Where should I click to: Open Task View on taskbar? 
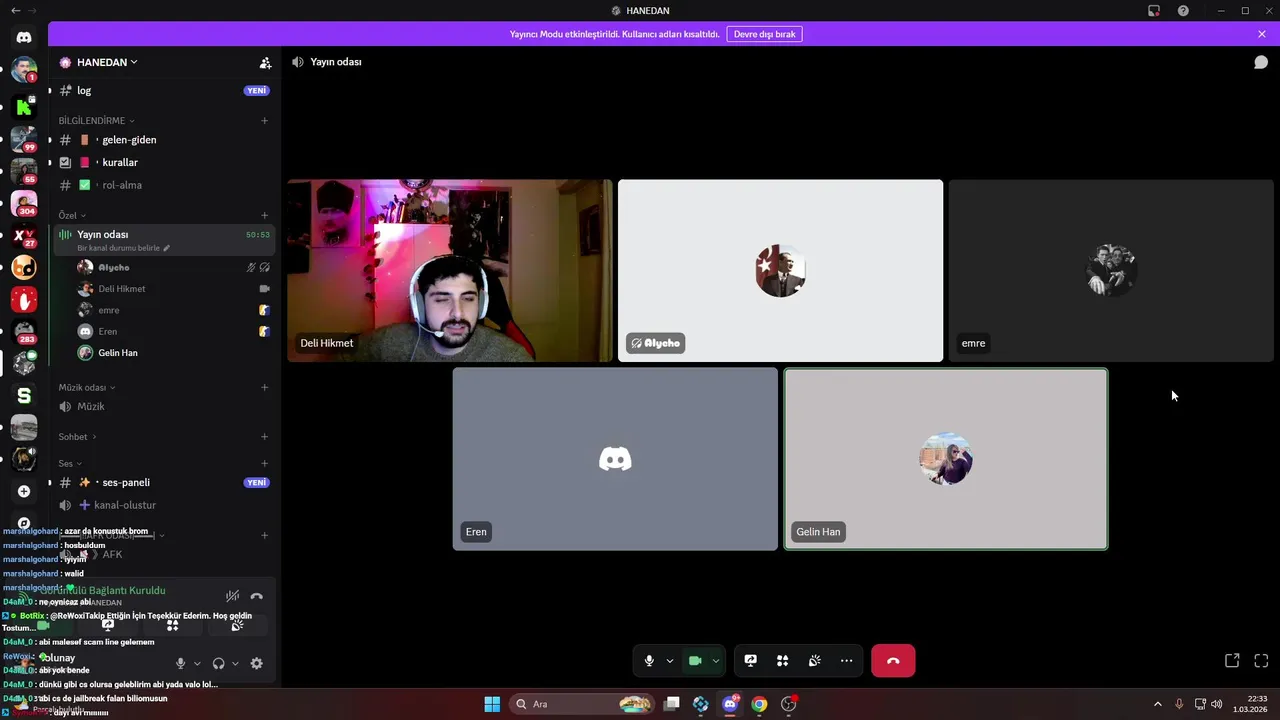tap(672, 704)
